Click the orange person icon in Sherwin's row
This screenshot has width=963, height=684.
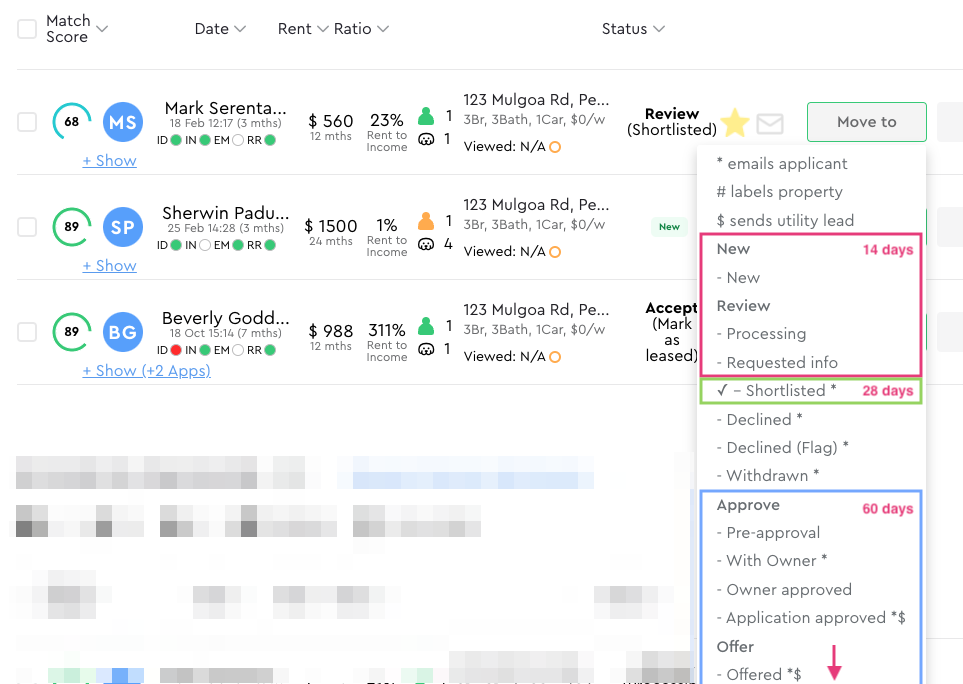(426, 220)
